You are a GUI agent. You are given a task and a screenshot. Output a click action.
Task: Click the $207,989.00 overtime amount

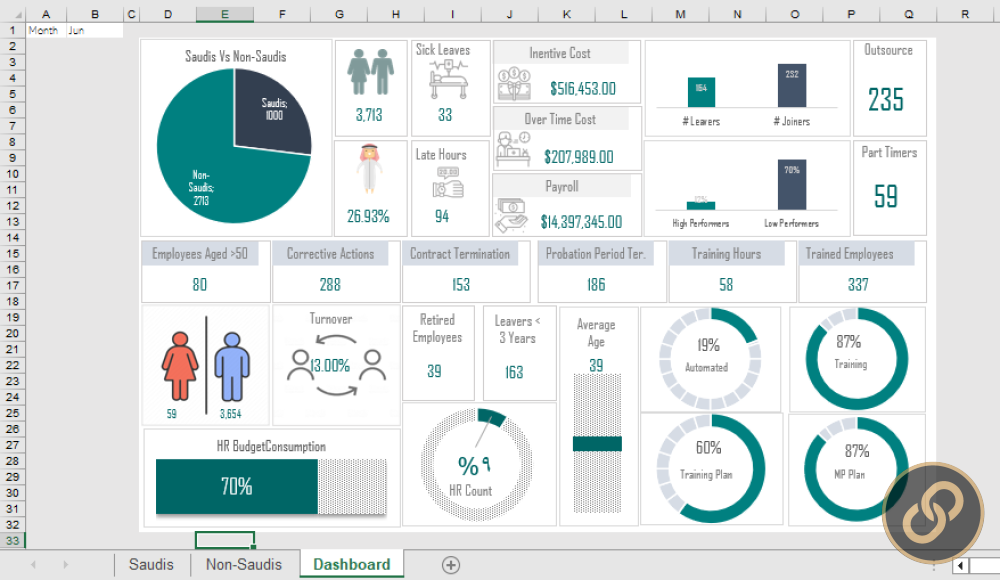click(x=578, y=156)
